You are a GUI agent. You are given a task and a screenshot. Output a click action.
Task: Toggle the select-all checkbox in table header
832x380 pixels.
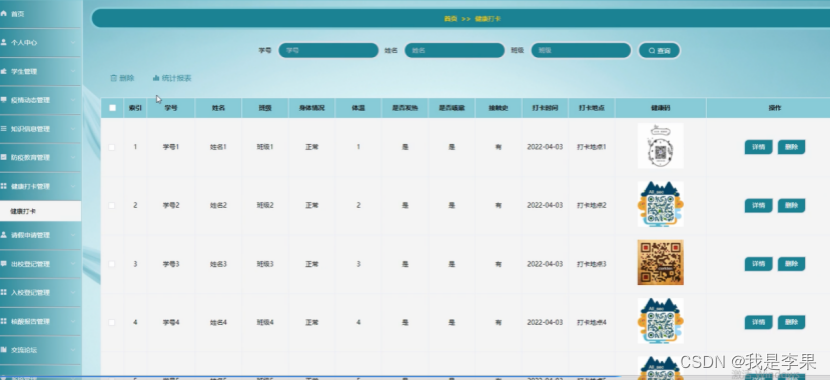click(x=112, y=108)
